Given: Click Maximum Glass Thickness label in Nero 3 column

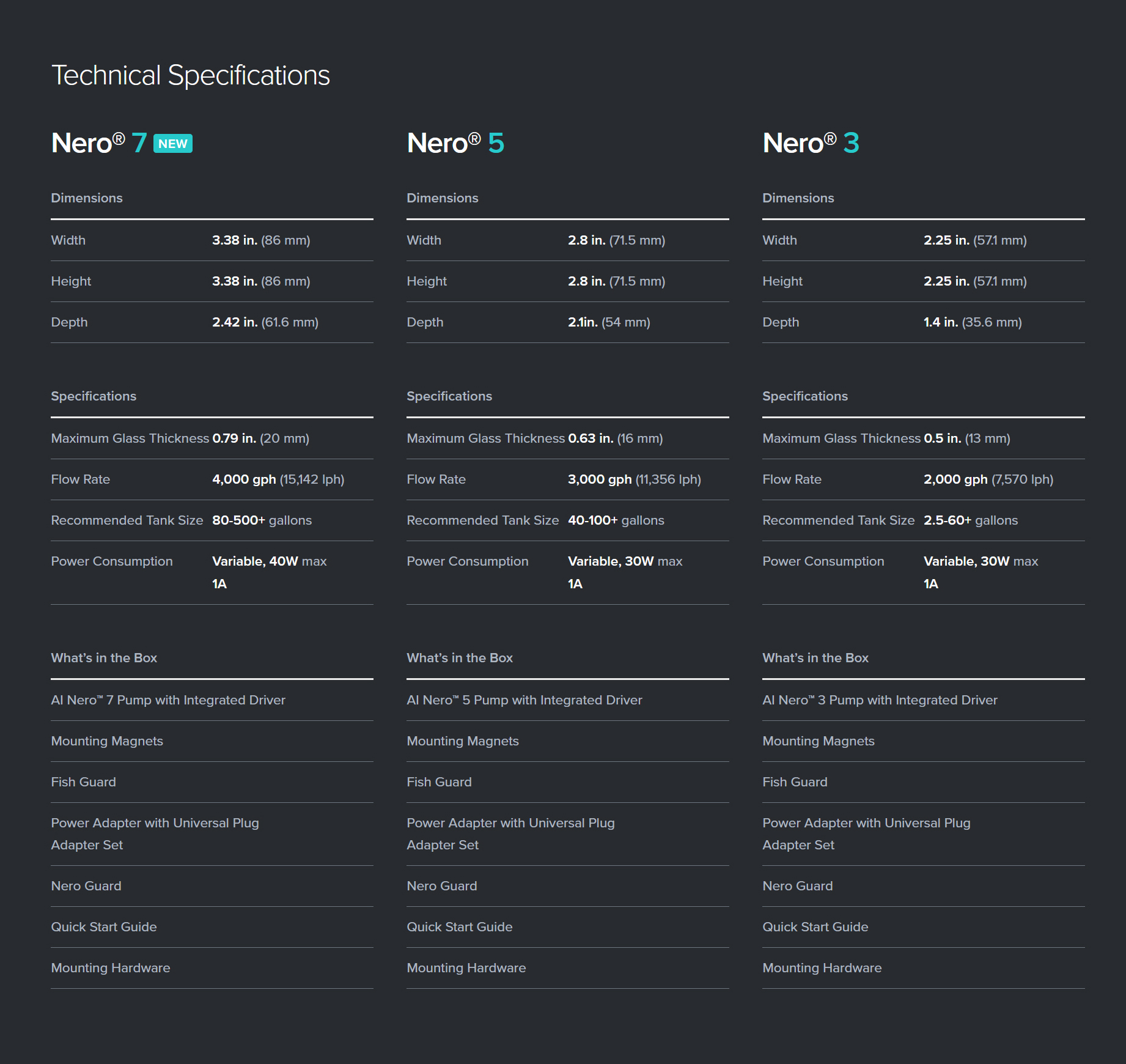Looking at the screenshot, I should click(841, 438).
